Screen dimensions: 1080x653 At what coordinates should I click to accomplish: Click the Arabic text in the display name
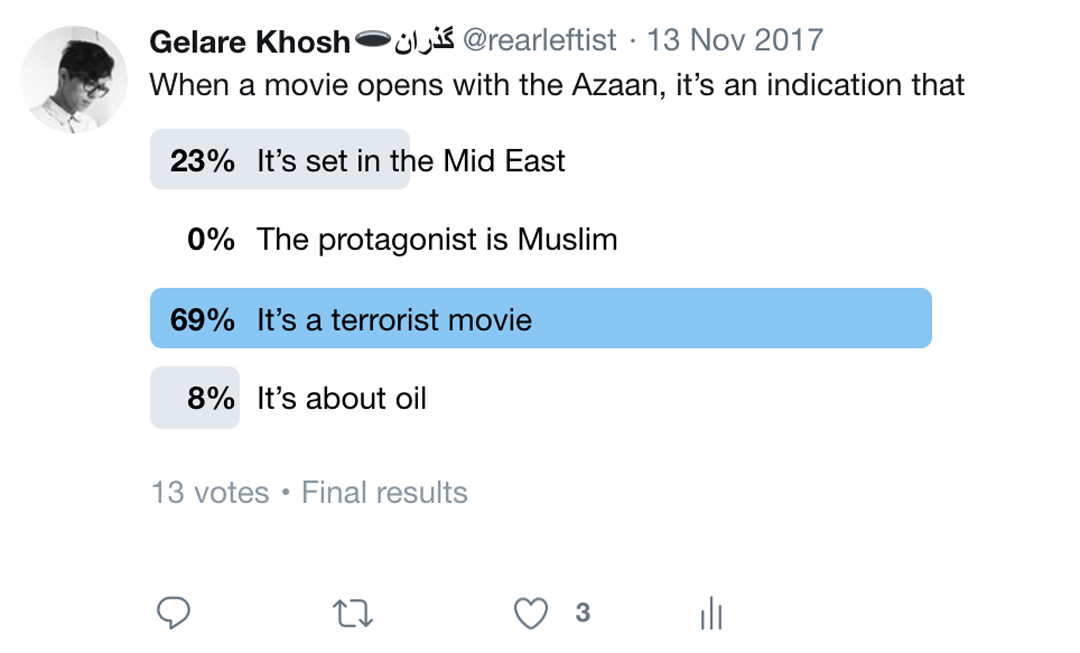click(x=425, y=40)
